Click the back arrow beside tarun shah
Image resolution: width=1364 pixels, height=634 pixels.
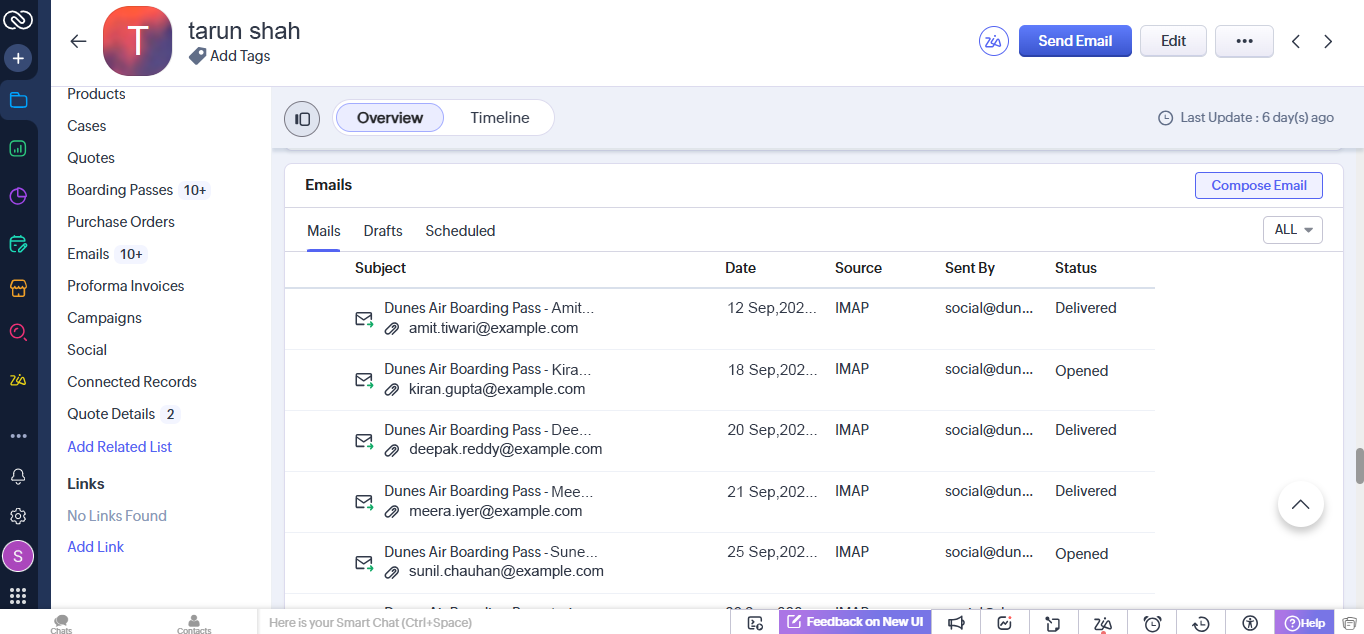click(x=78, y=41)
